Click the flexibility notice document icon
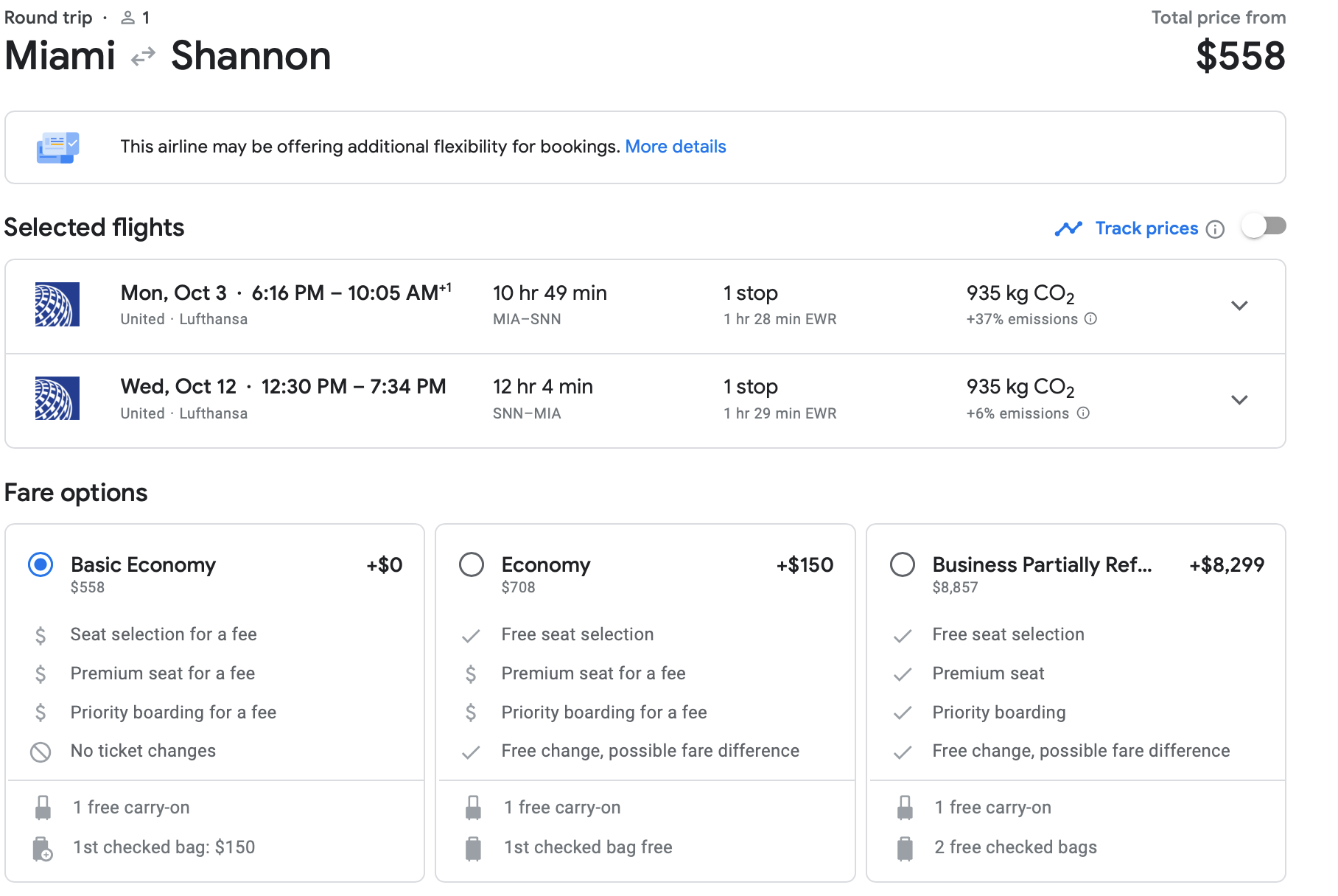Image resolution: width=1338 pixels, height=896 pixels. coord(57,147)
